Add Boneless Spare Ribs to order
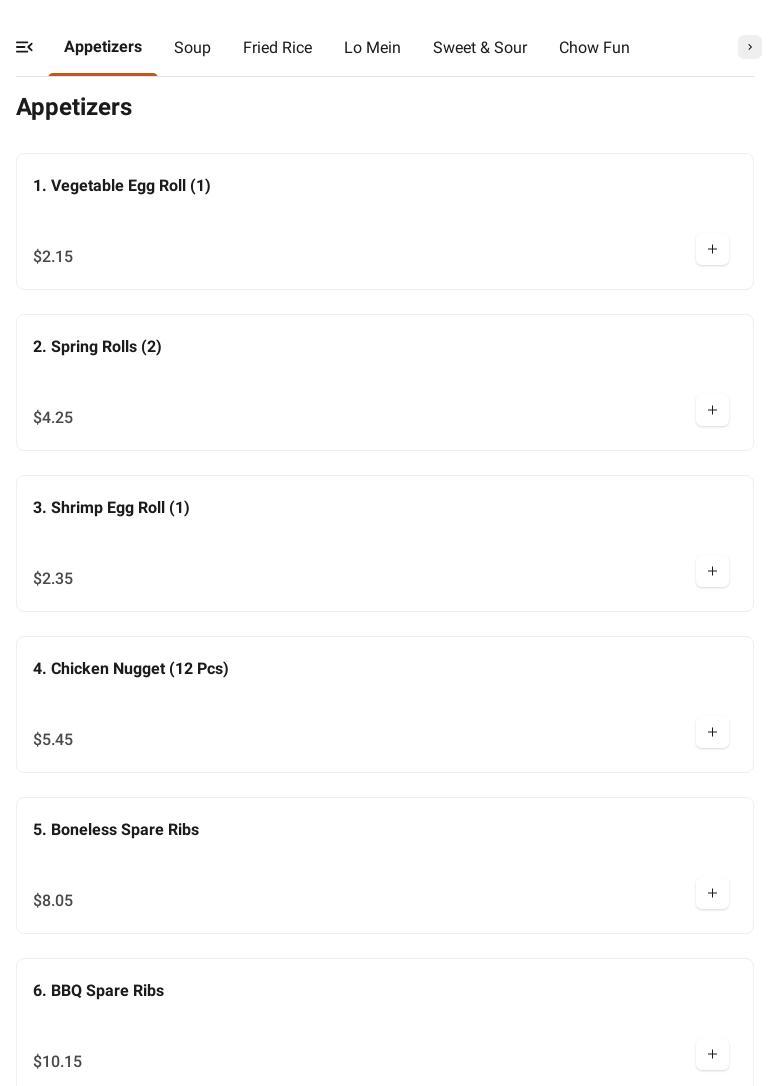This screenshot has height=1086, width=770. [x=712, y=894]
